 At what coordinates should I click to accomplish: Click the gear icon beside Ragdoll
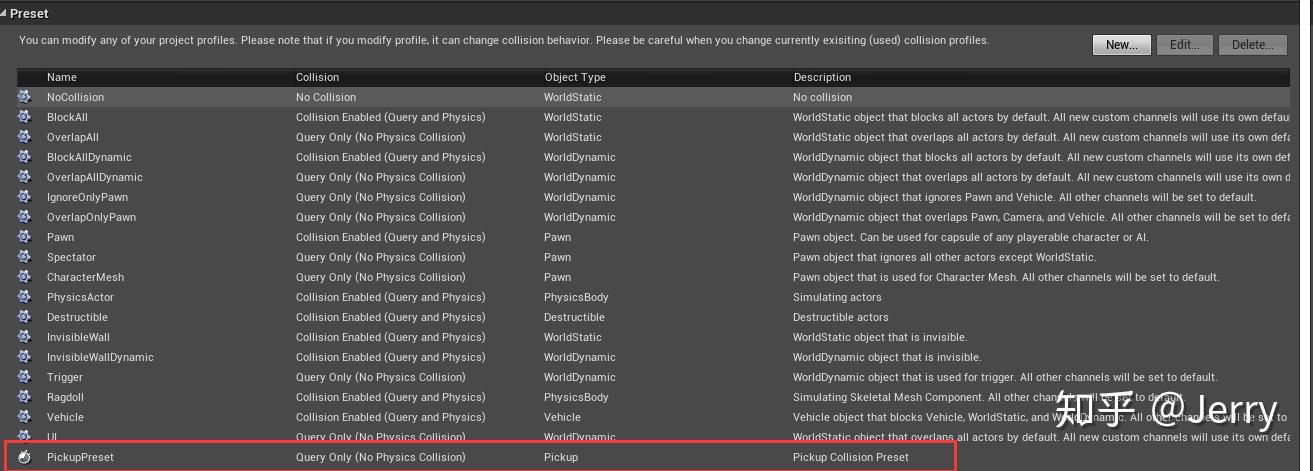(x=24, y=397)
